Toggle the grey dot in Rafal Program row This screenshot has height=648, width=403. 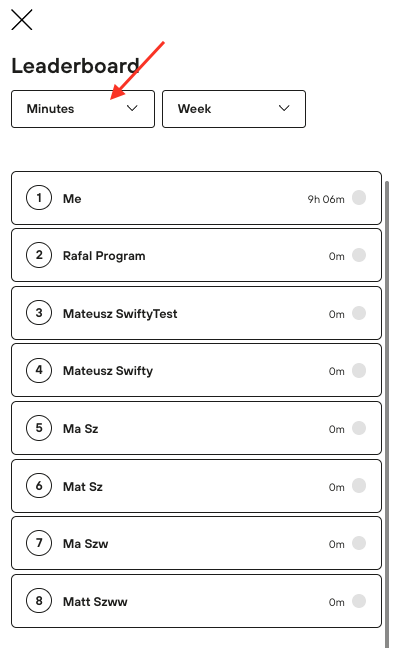(x=359, y=255)
